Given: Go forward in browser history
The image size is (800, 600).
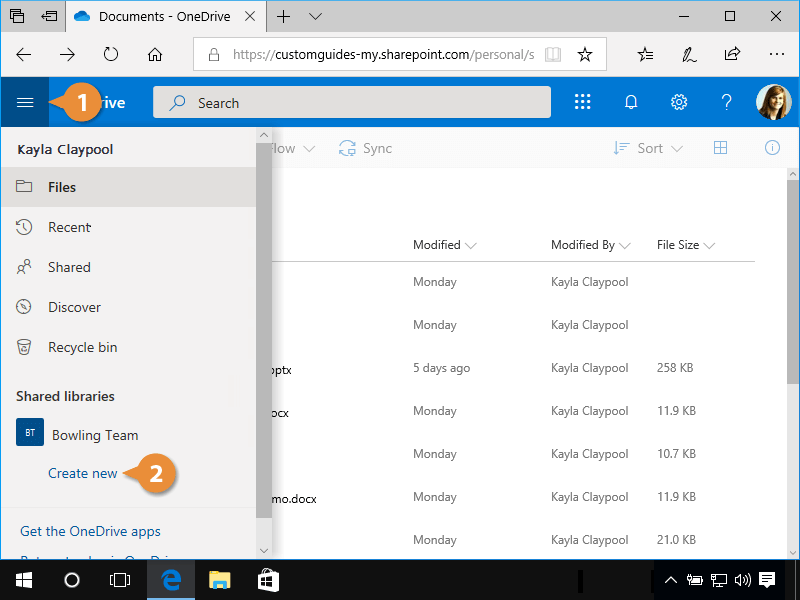Looking at the screenshot, I should (67, 54).
